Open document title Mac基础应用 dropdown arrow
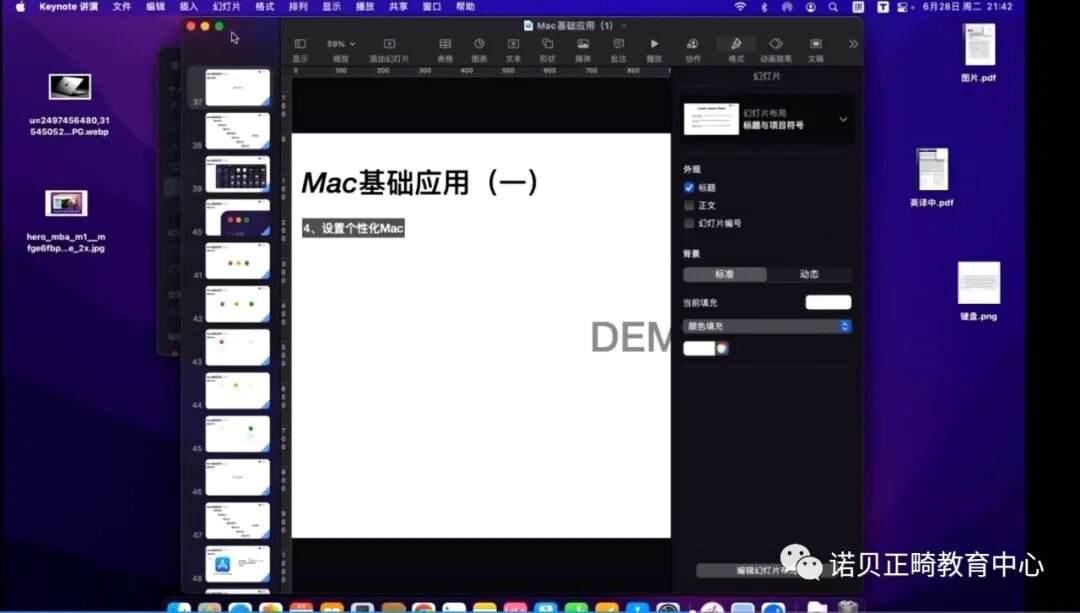Screen dimensions: 1080x613 (624, 25)
